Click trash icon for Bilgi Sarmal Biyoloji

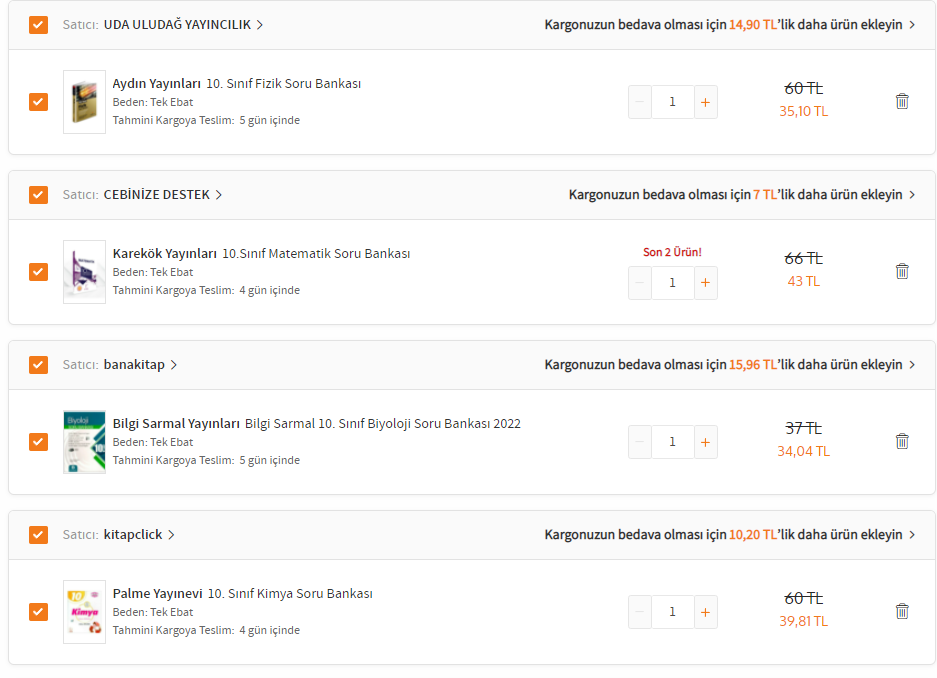902,441
